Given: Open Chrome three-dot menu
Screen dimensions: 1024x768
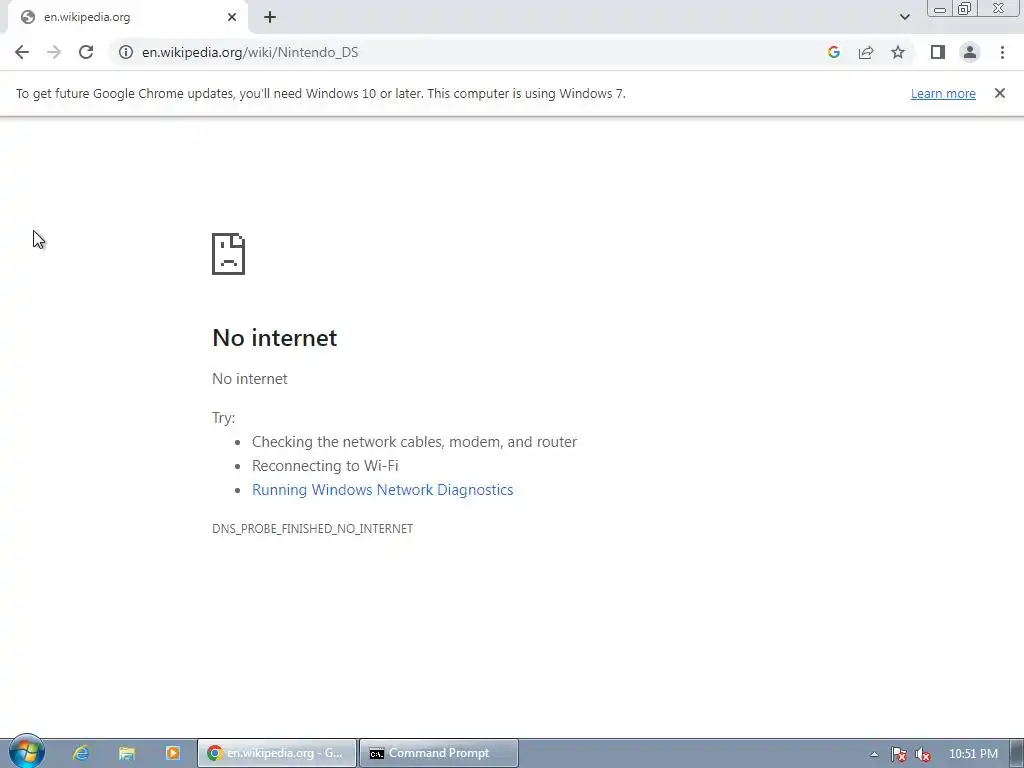Looking at the screenshot, I should [1002, 52].
